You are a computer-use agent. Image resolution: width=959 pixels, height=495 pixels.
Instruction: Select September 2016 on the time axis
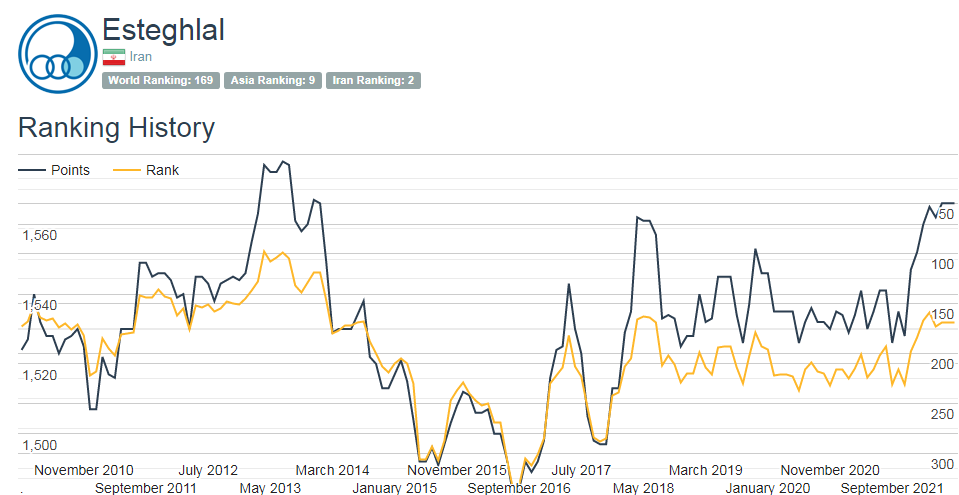pos(519,487)
